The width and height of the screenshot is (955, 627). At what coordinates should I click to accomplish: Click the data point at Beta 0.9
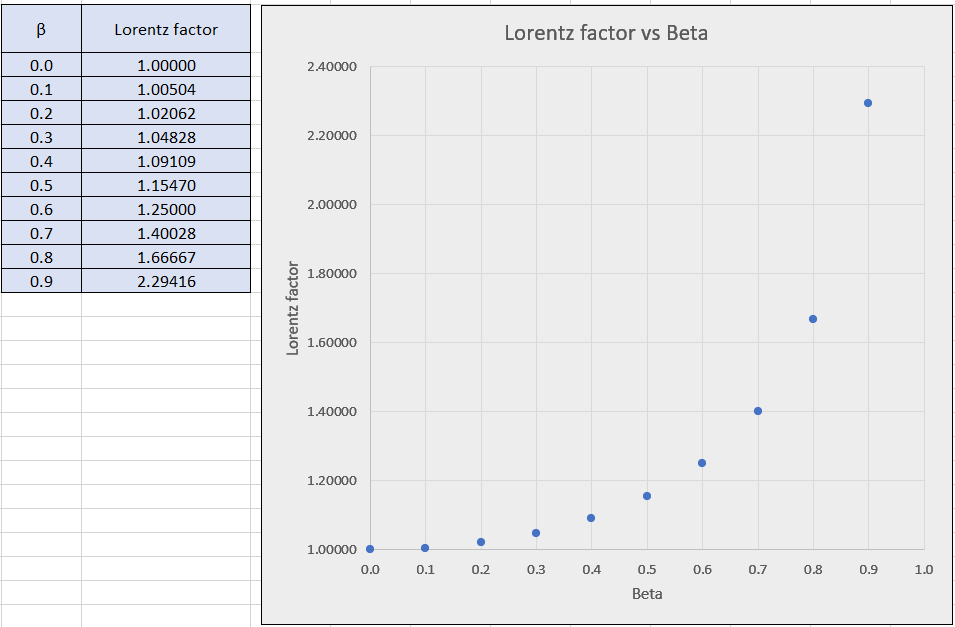[x=868, y=103]
